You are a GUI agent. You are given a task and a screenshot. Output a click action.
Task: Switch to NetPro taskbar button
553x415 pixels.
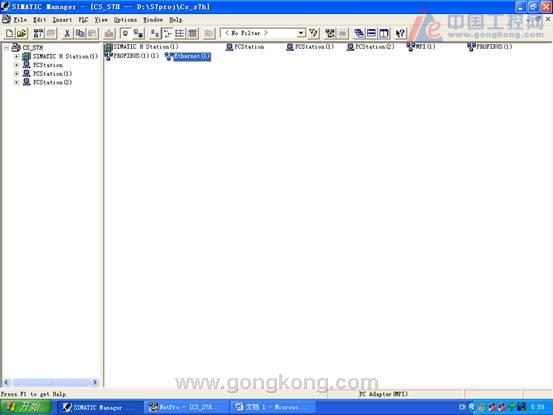pos(186,407)
